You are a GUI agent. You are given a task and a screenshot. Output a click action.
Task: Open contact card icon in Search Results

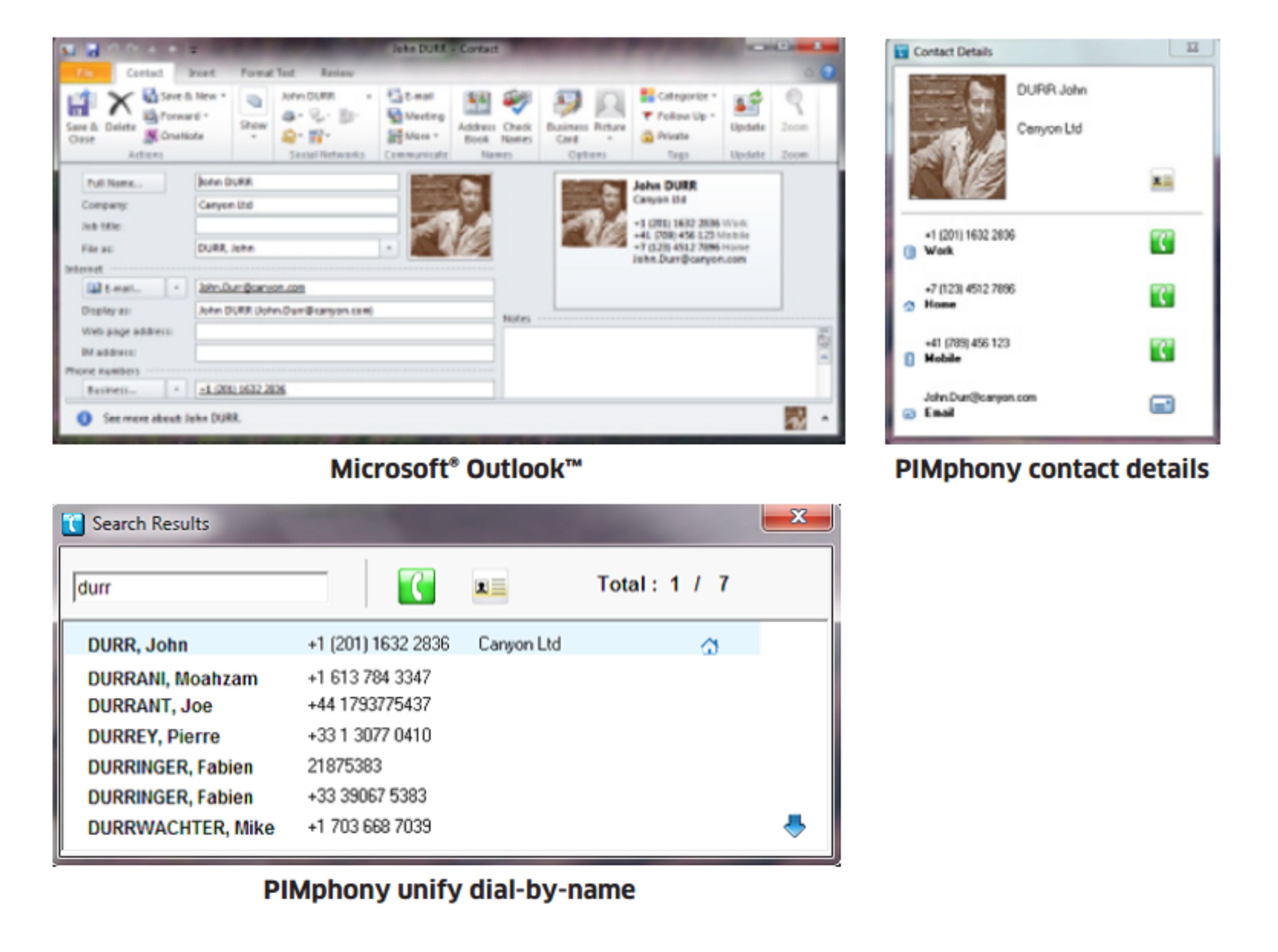point(489,587)
